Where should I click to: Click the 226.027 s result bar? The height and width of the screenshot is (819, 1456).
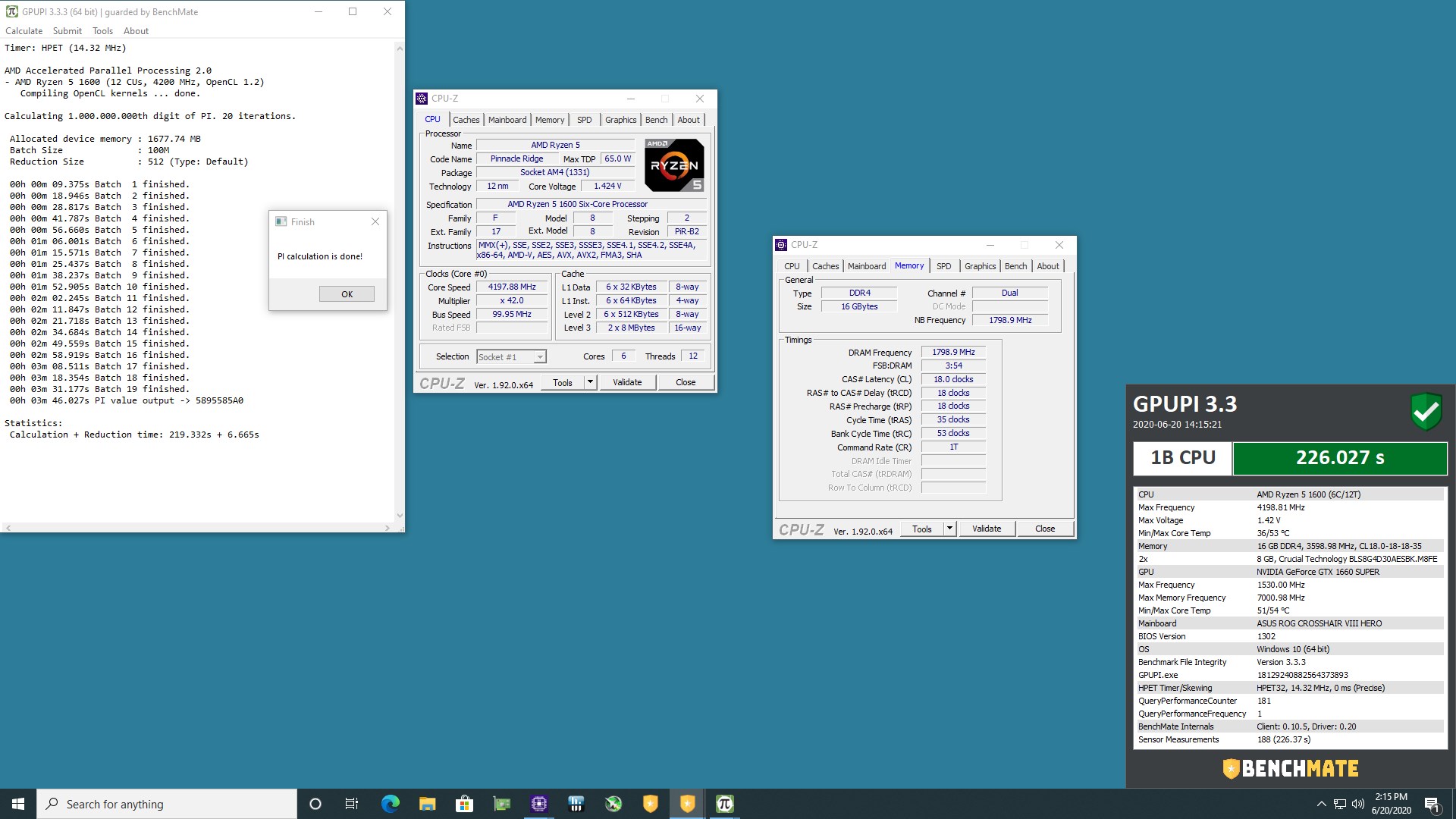[x=1340, y=458]
